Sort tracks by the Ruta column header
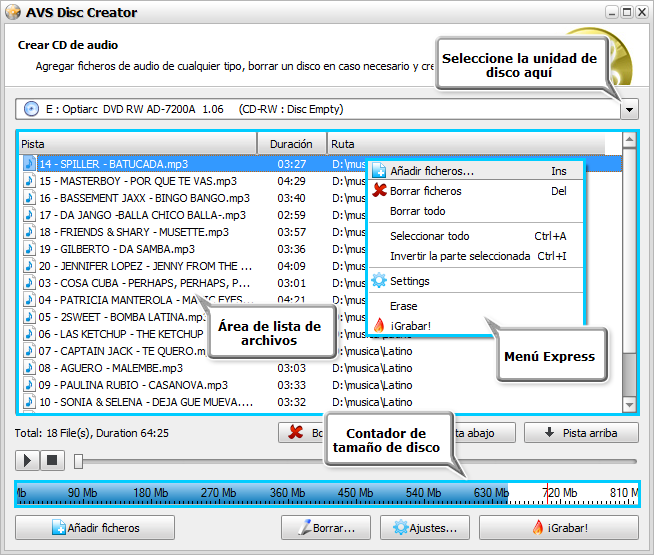The width and height of the screenshot is (654, 555). 466,144
